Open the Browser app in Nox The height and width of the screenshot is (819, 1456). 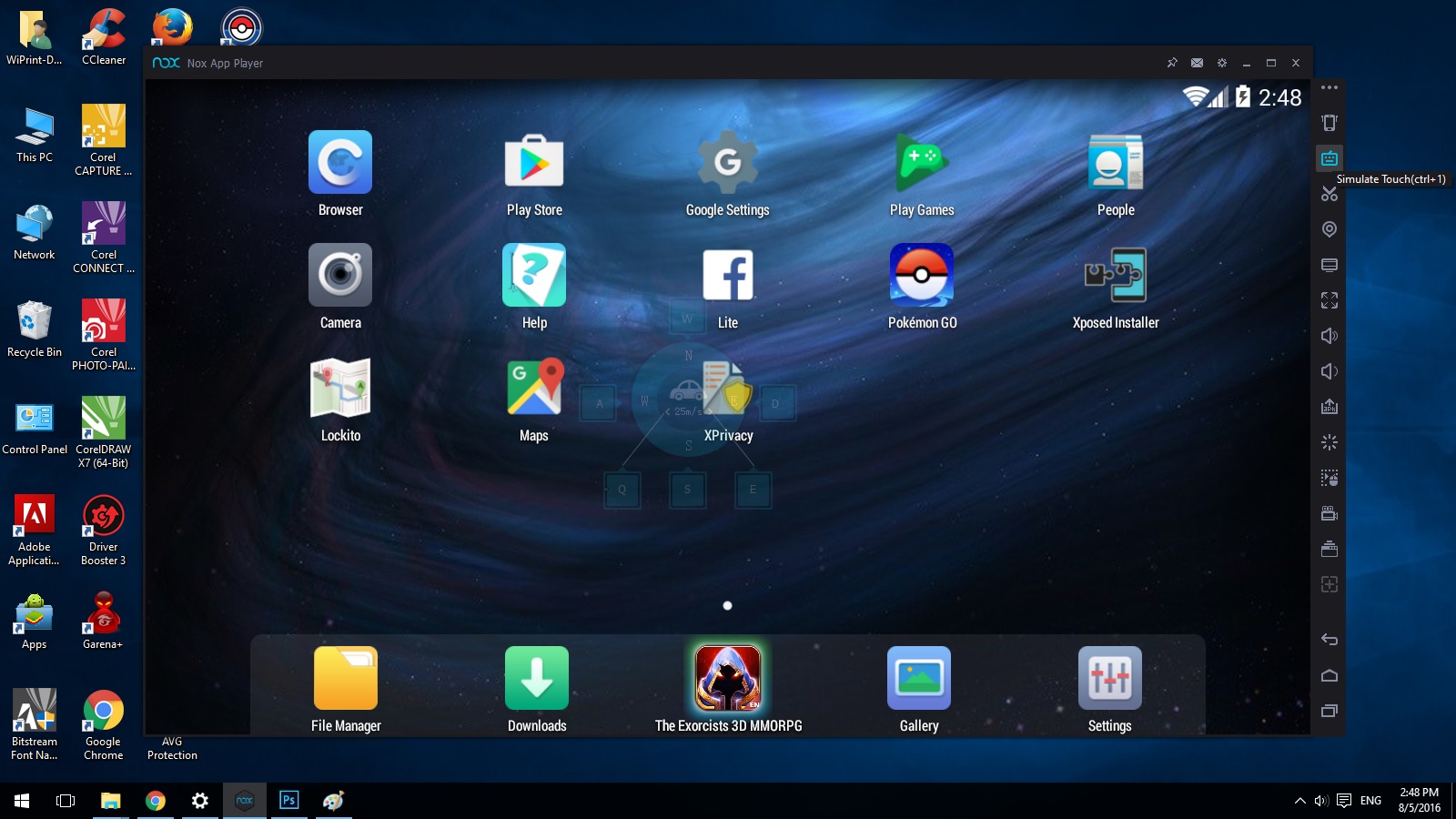(x=340, y=162)
